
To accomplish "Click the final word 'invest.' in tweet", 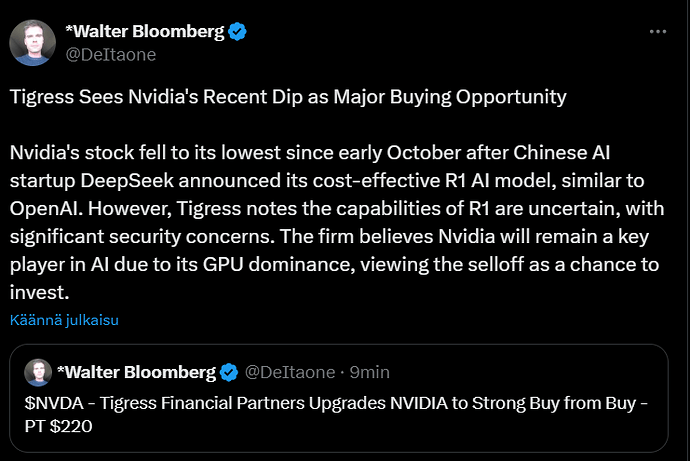I will 40,293.
